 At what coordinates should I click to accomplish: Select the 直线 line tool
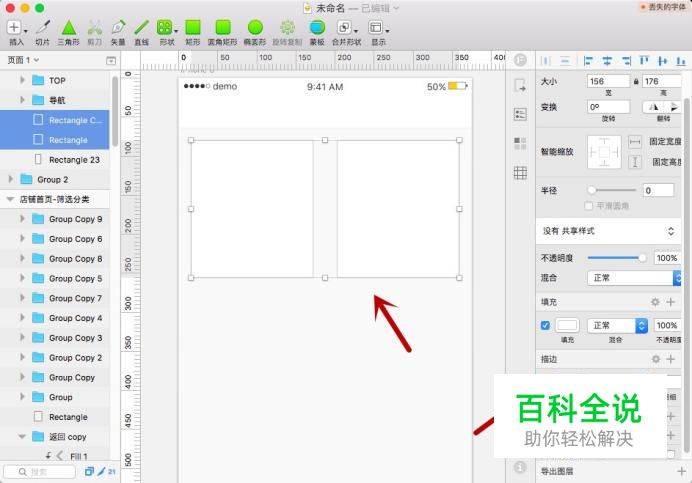tap(141, 33)
